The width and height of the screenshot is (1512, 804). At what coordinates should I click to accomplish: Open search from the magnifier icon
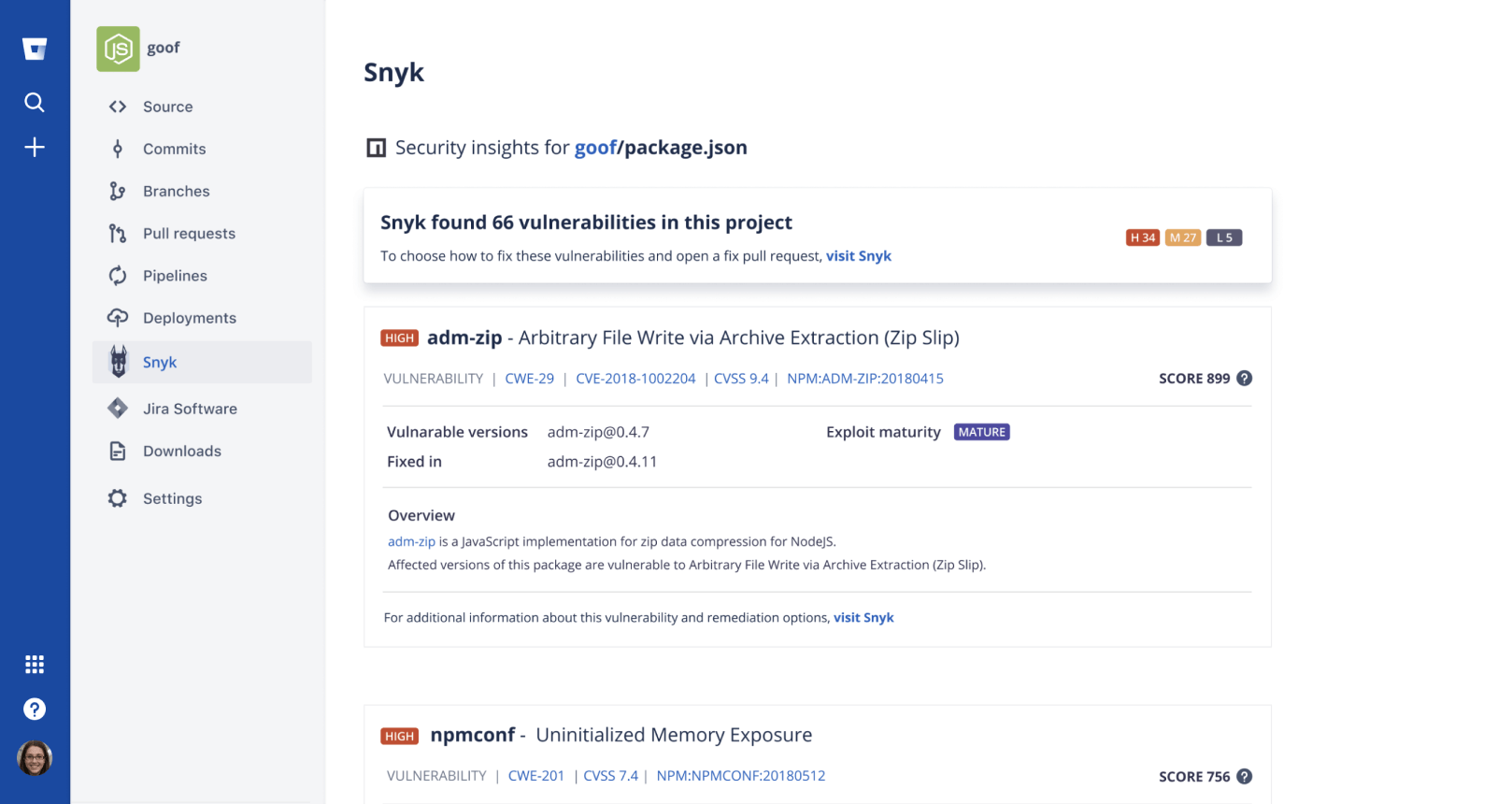pos(35,102)
